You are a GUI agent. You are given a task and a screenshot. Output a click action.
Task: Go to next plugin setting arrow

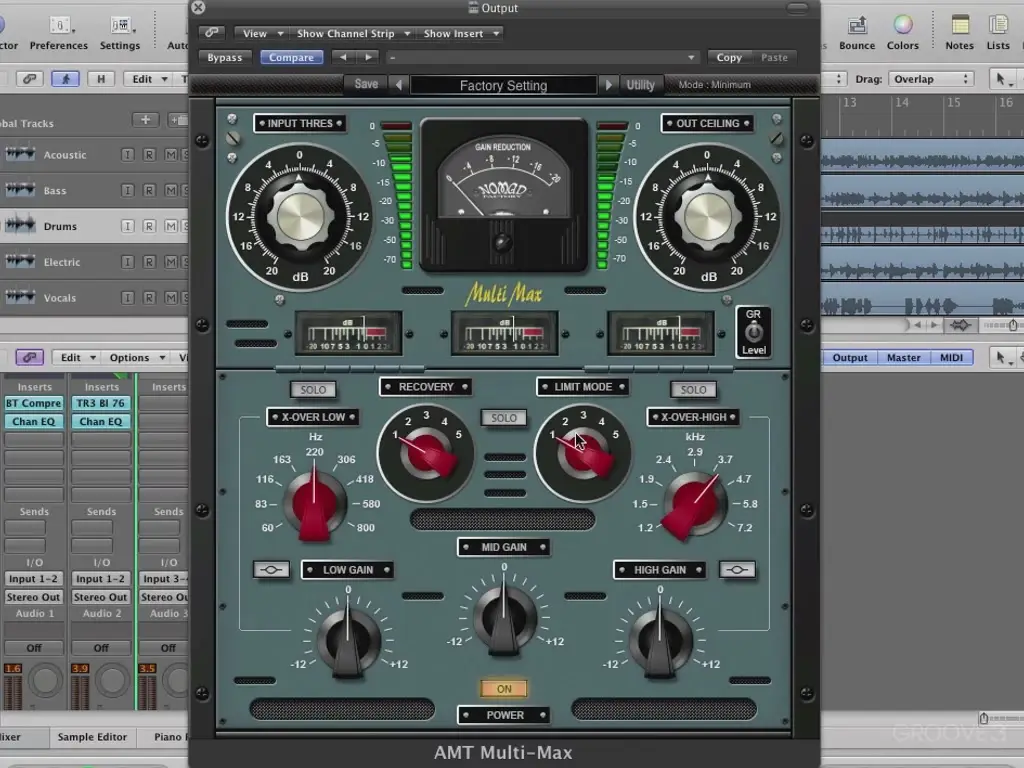[368, 57]
